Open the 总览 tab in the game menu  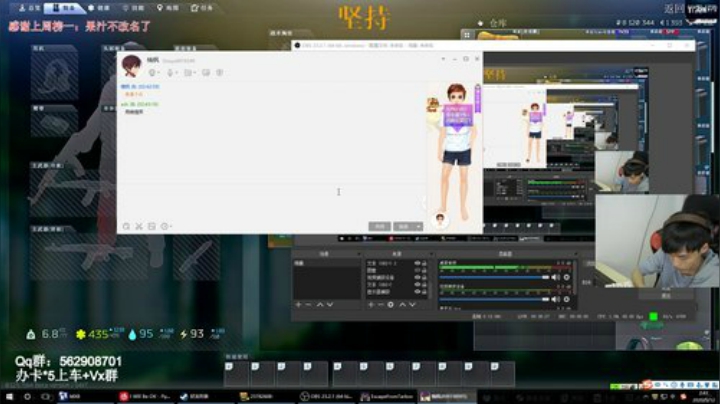29,8
